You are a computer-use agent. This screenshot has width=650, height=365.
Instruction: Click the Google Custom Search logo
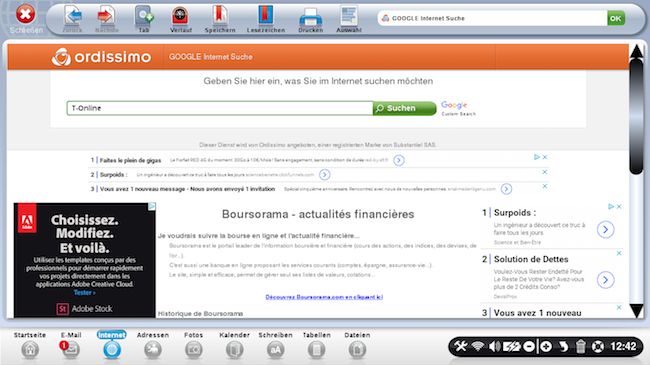pos(458,108)
